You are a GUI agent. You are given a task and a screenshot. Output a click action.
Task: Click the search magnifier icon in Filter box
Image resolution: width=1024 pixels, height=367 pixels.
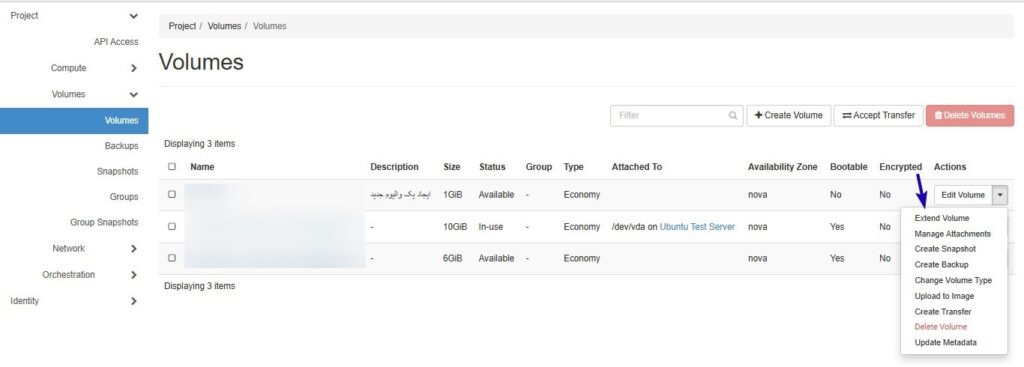click(x=733, y=116)
